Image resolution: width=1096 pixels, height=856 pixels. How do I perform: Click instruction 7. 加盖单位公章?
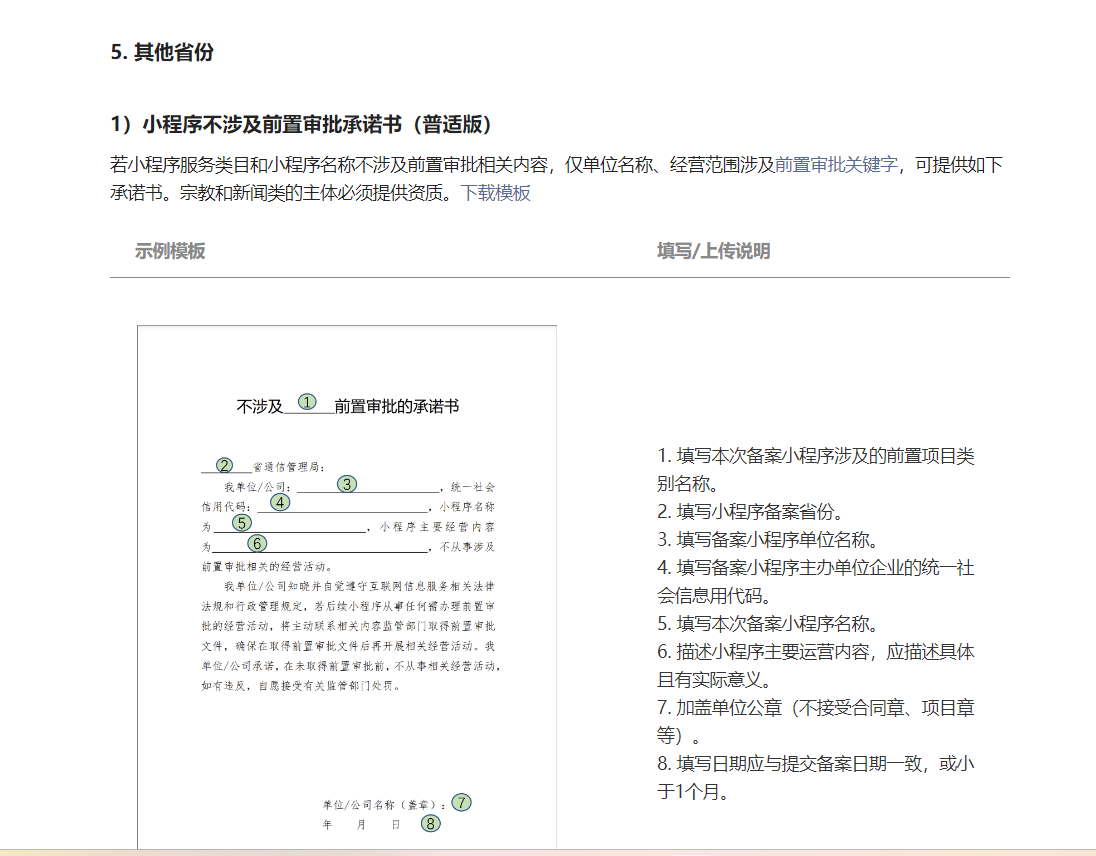pos(816,721)
